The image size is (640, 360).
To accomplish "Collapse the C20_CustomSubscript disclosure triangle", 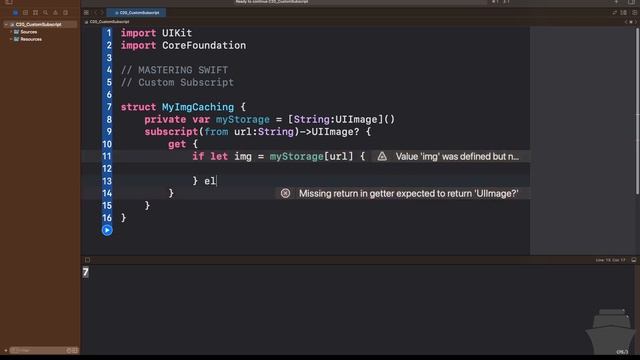I will (x=6, y=24).
